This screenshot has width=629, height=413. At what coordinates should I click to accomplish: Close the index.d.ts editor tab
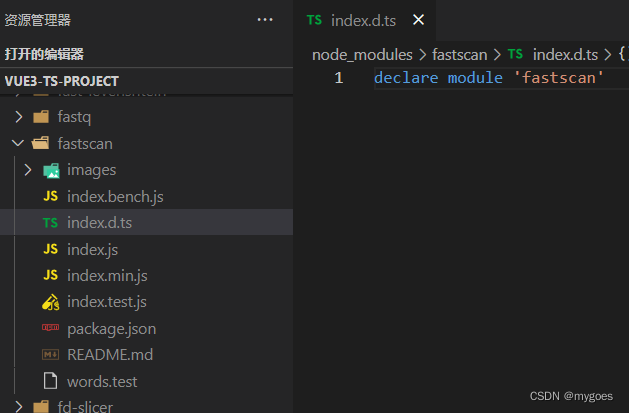click(x=418, y=19)
